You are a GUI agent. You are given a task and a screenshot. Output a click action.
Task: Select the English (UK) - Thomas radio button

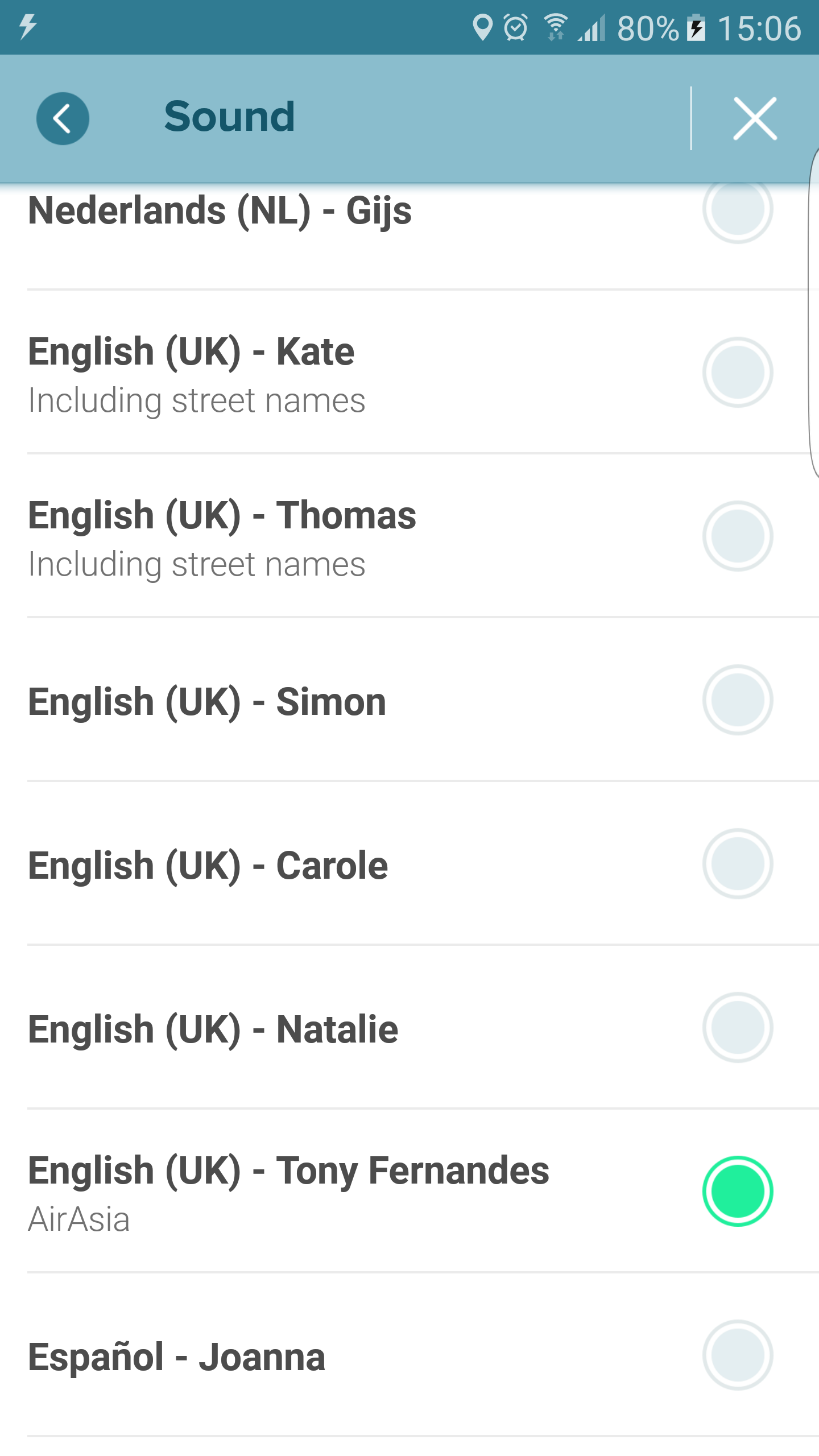pos(737,536)
